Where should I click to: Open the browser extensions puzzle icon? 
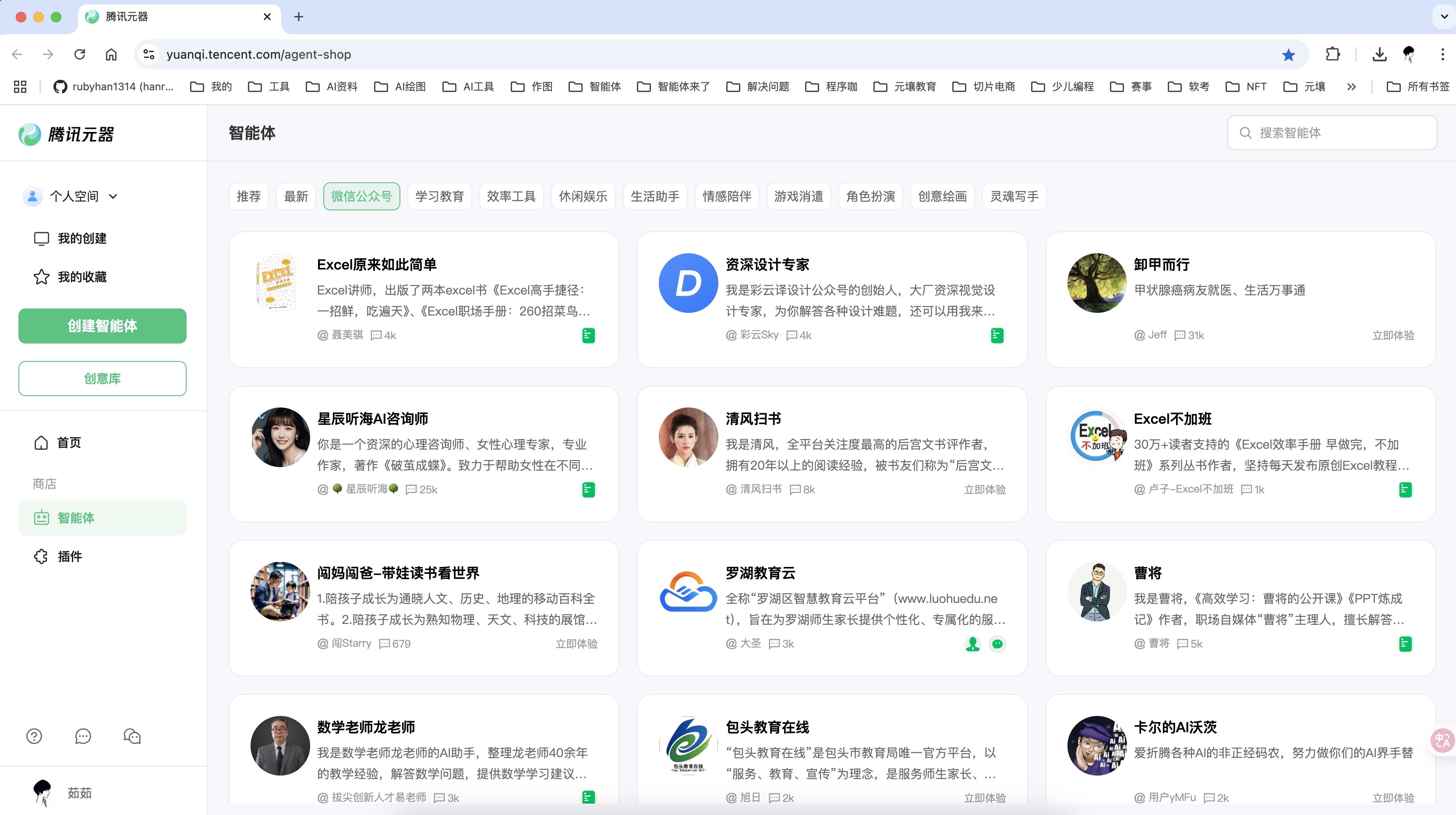[x=1333, y=54]
